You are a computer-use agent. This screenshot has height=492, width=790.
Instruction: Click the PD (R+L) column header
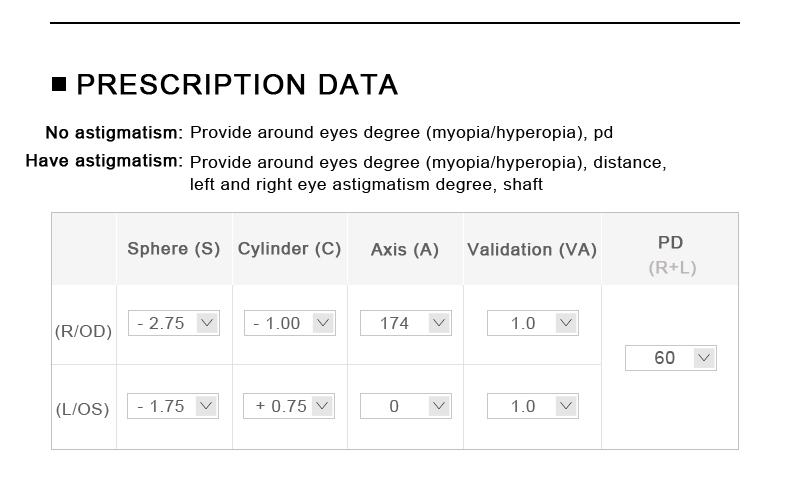[672, 255]
